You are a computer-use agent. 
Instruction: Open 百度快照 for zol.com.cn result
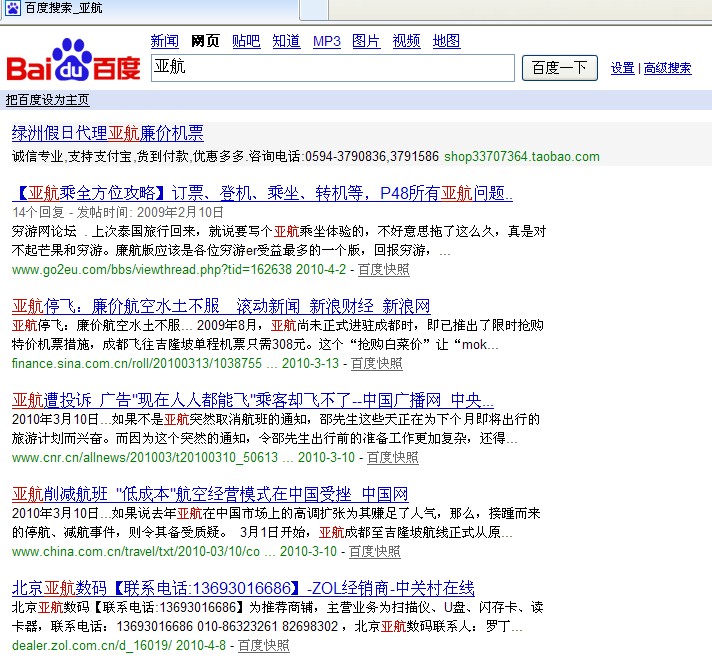click(263, 646)
